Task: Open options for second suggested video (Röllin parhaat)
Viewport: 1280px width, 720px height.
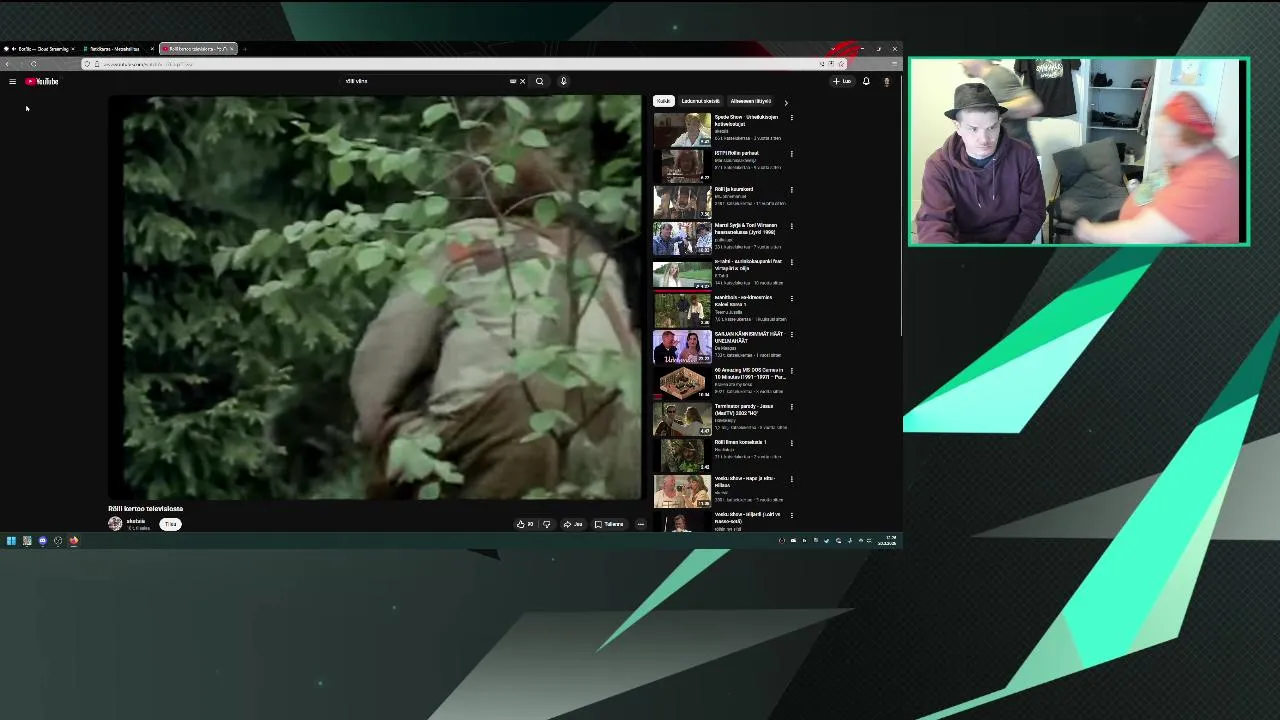Action: (792, 154)
